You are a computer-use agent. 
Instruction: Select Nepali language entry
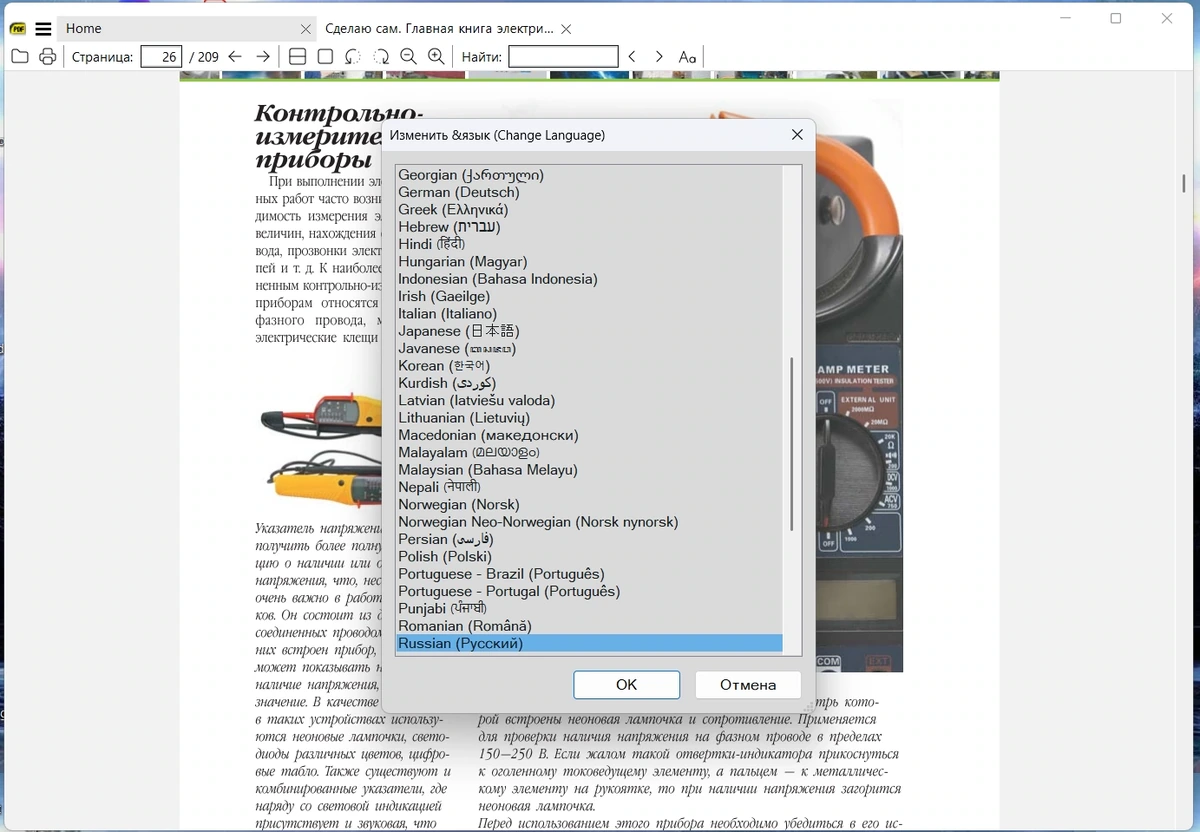[589, 487]
